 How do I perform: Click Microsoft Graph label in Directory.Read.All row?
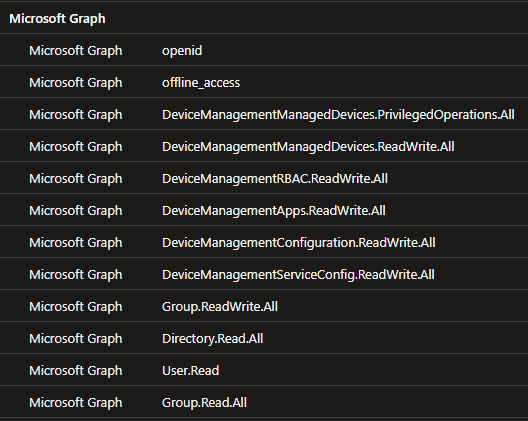(x=76, y=338)
